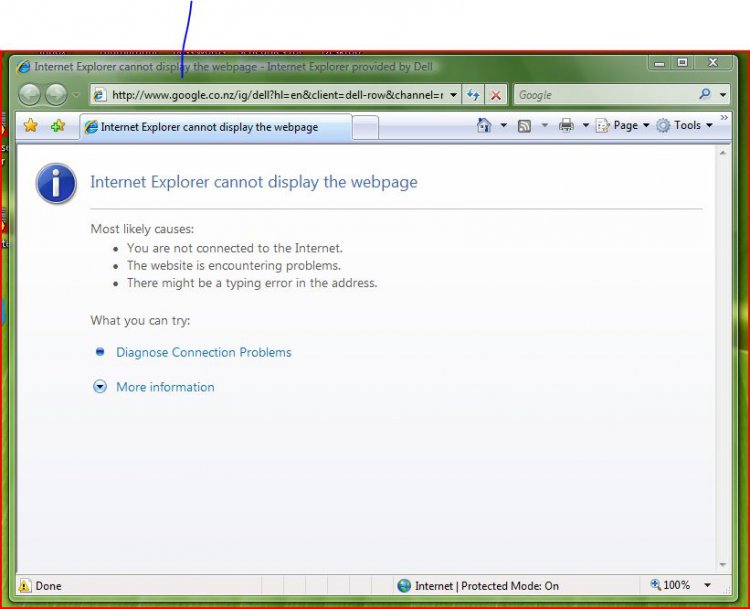Open the recent pages dropdown arrow
Screen dimensions: 750x609
click(x=76, y=95)
